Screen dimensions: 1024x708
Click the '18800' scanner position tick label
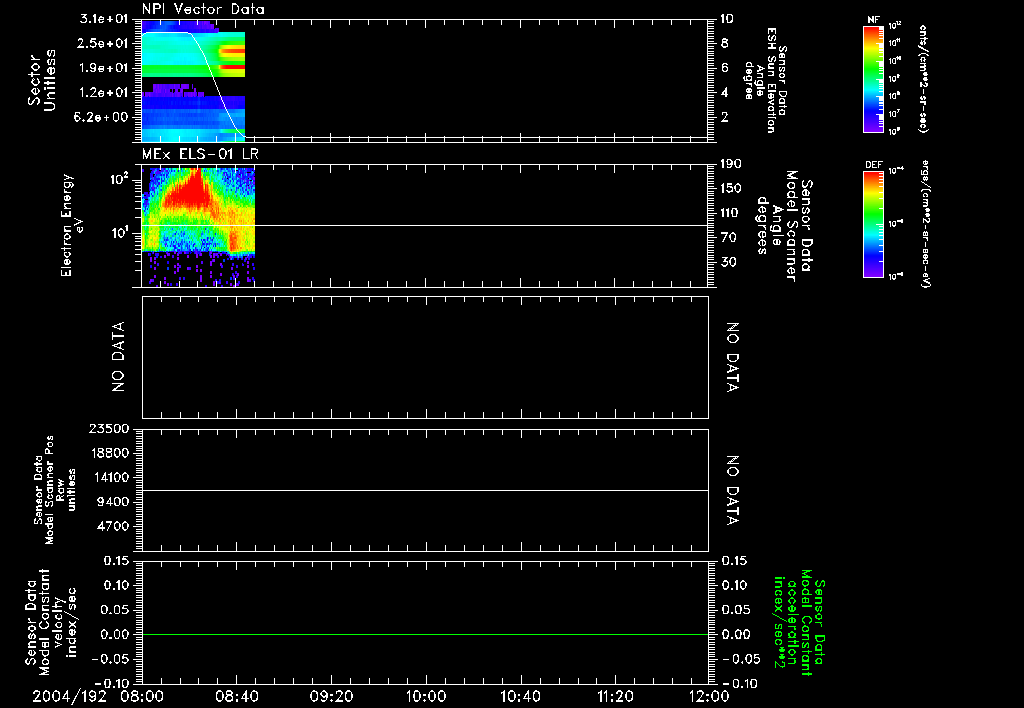[x=109, y=453]
